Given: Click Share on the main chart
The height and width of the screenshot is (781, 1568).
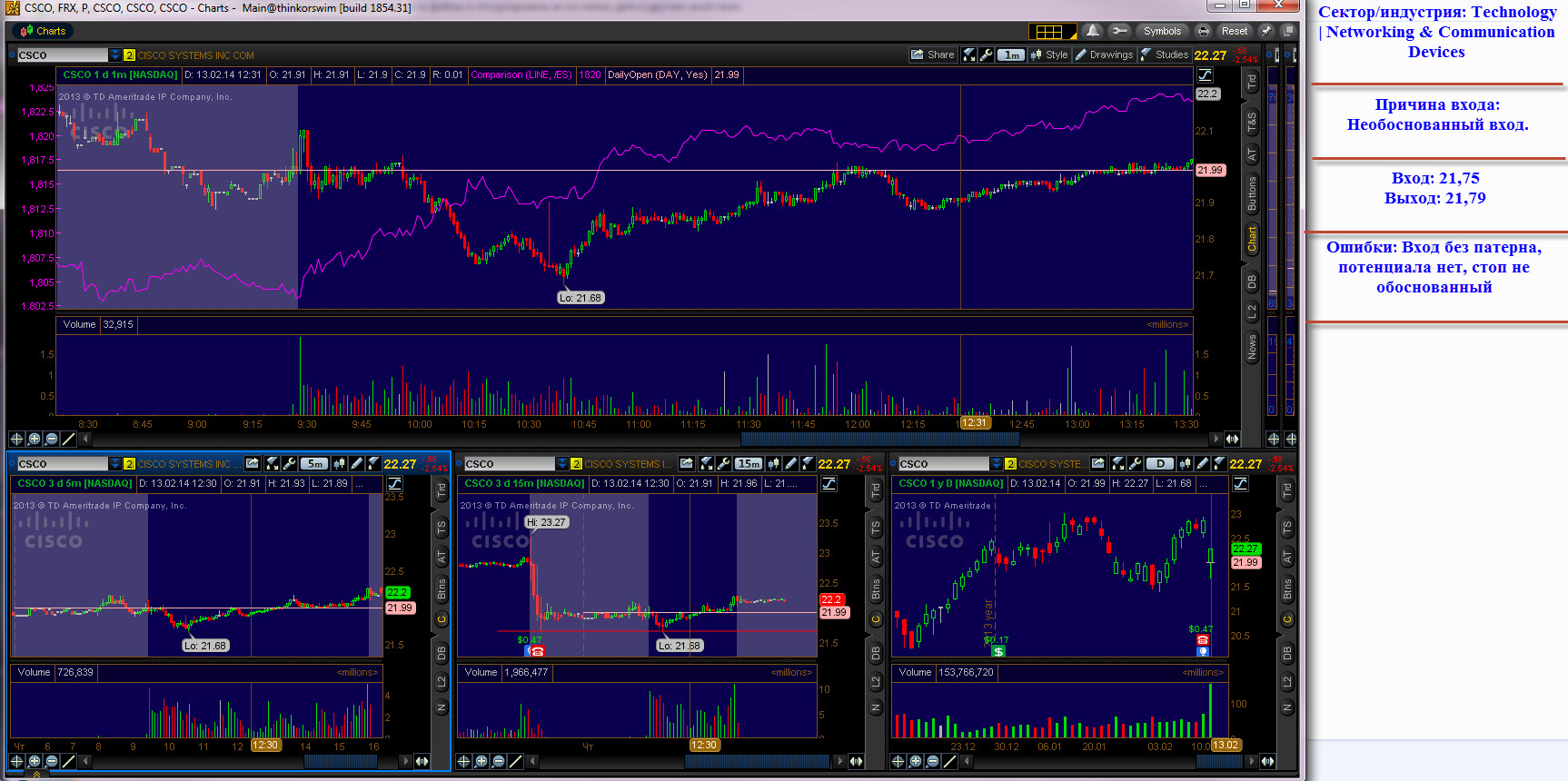Looking at the screenshot, I should [x=933, y=54].
